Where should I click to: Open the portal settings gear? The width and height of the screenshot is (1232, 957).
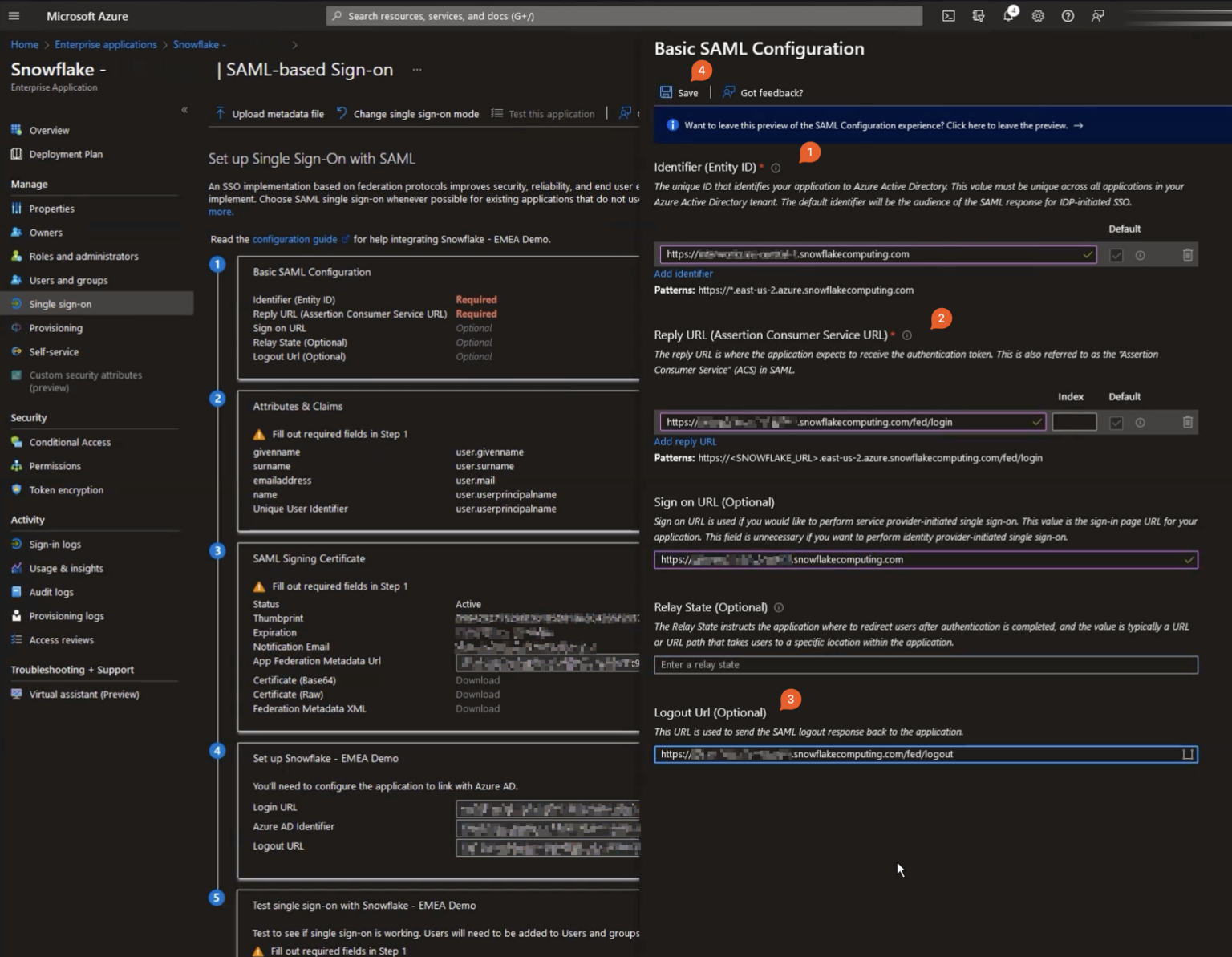coord(1037,15)
